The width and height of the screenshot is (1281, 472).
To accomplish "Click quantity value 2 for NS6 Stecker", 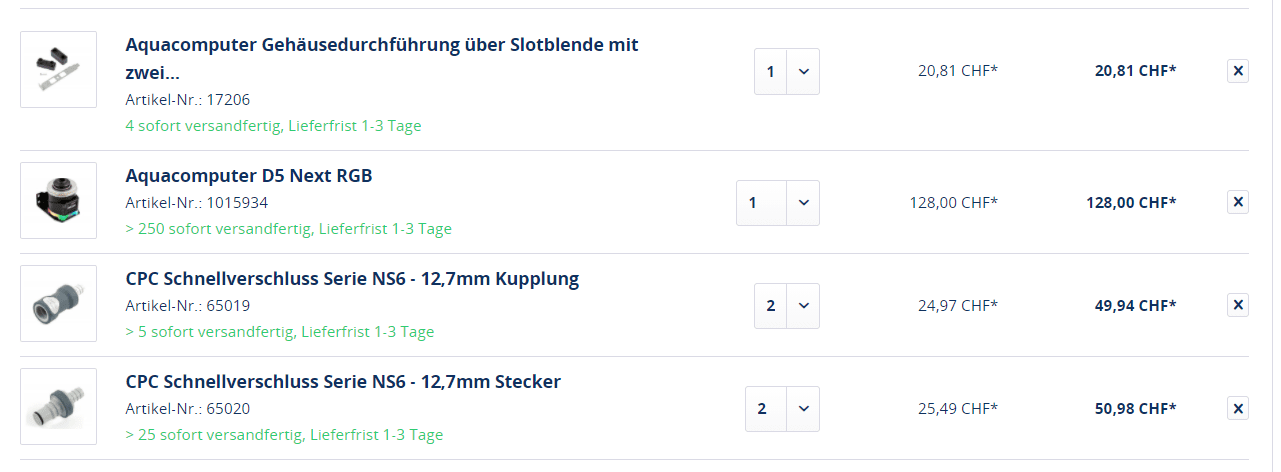I will pyautogui.click(x=765, y=409).
